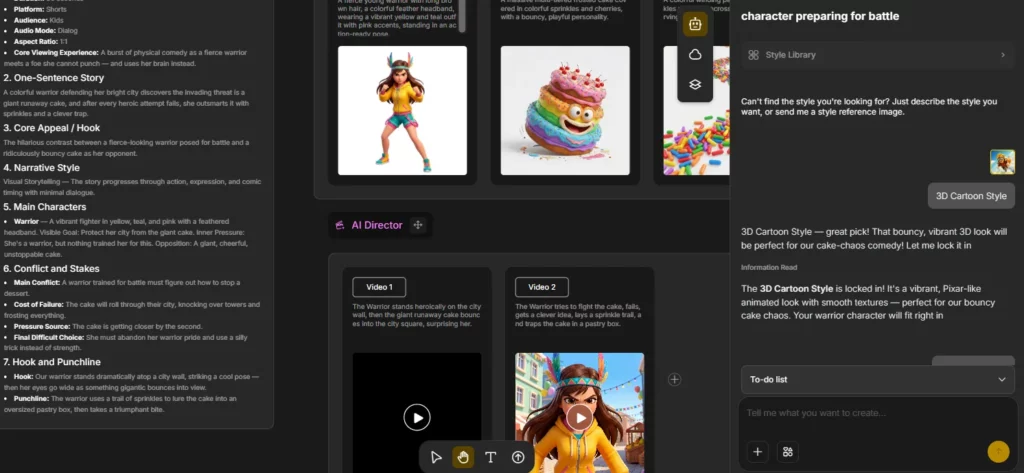Click the plus attachment icon in chat

[758, 451]
